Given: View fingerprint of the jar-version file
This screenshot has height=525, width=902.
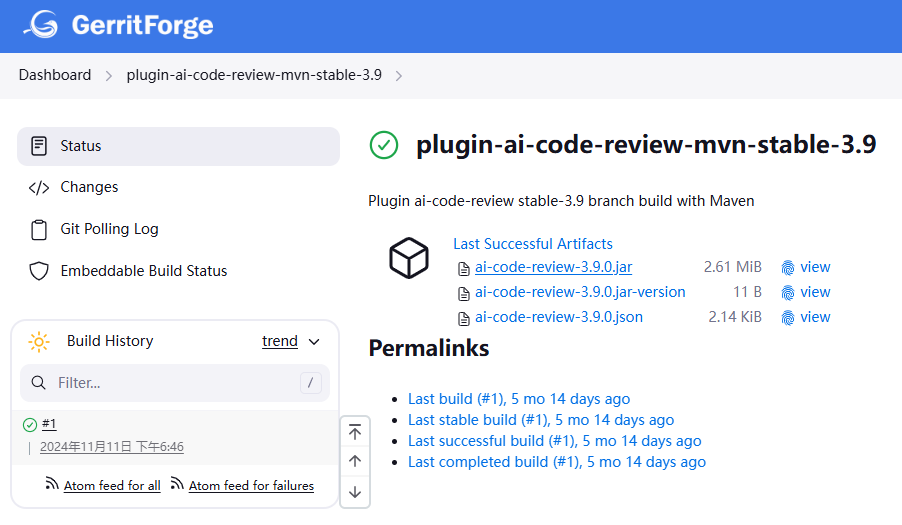Looking at the screenshot, I should pos(815,292).
